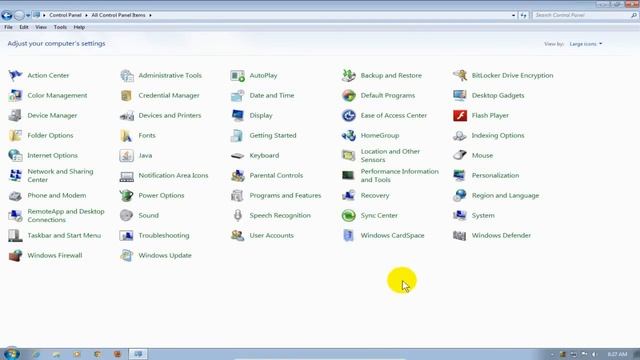Viewport: 640px width, 360px height.
Task: Click the Windows Defender icon
Action: (460, 236)
